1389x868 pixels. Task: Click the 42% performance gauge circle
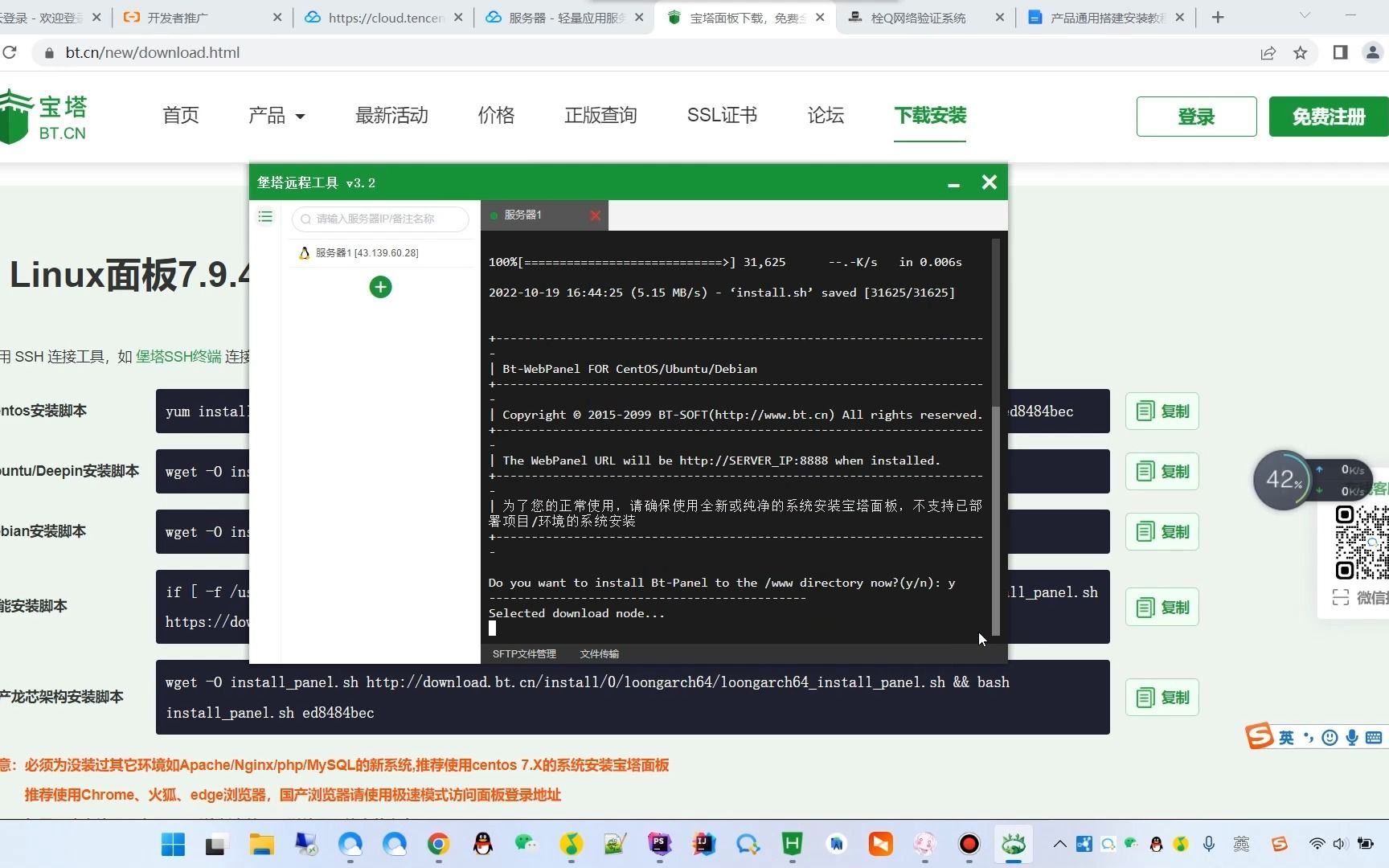pyautogui.click(x=1284, y=480)
